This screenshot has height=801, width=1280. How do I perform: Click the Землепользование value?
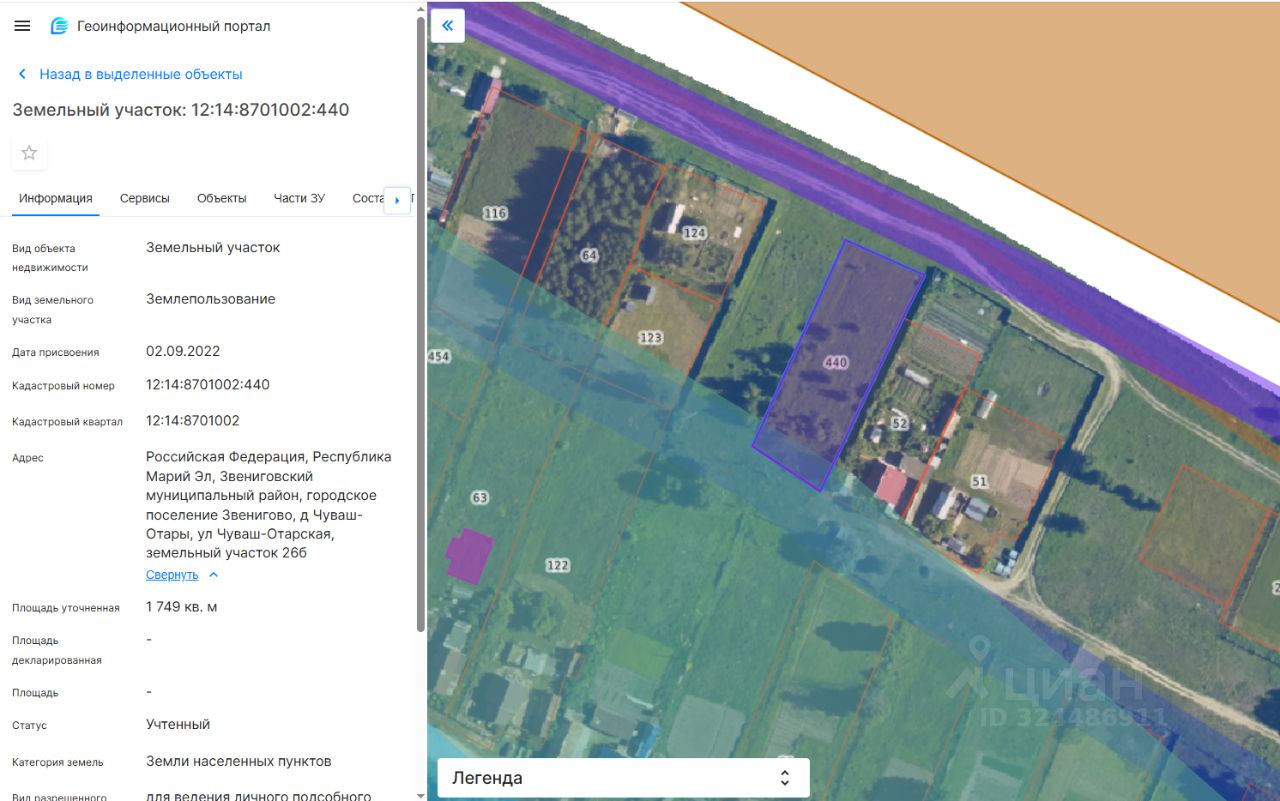coord(211,299)
